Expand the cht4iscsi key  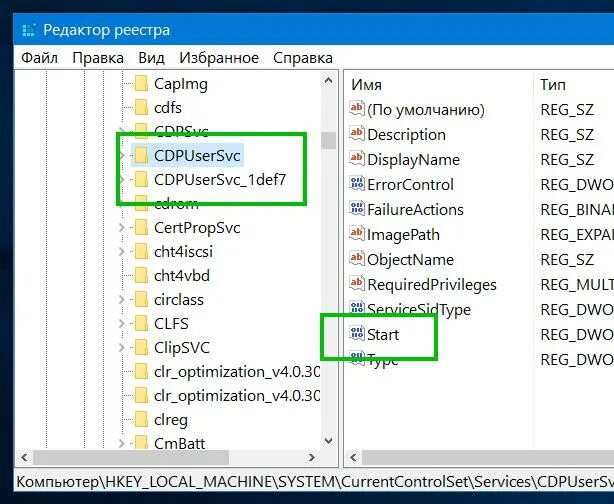(x=121, y=251)
